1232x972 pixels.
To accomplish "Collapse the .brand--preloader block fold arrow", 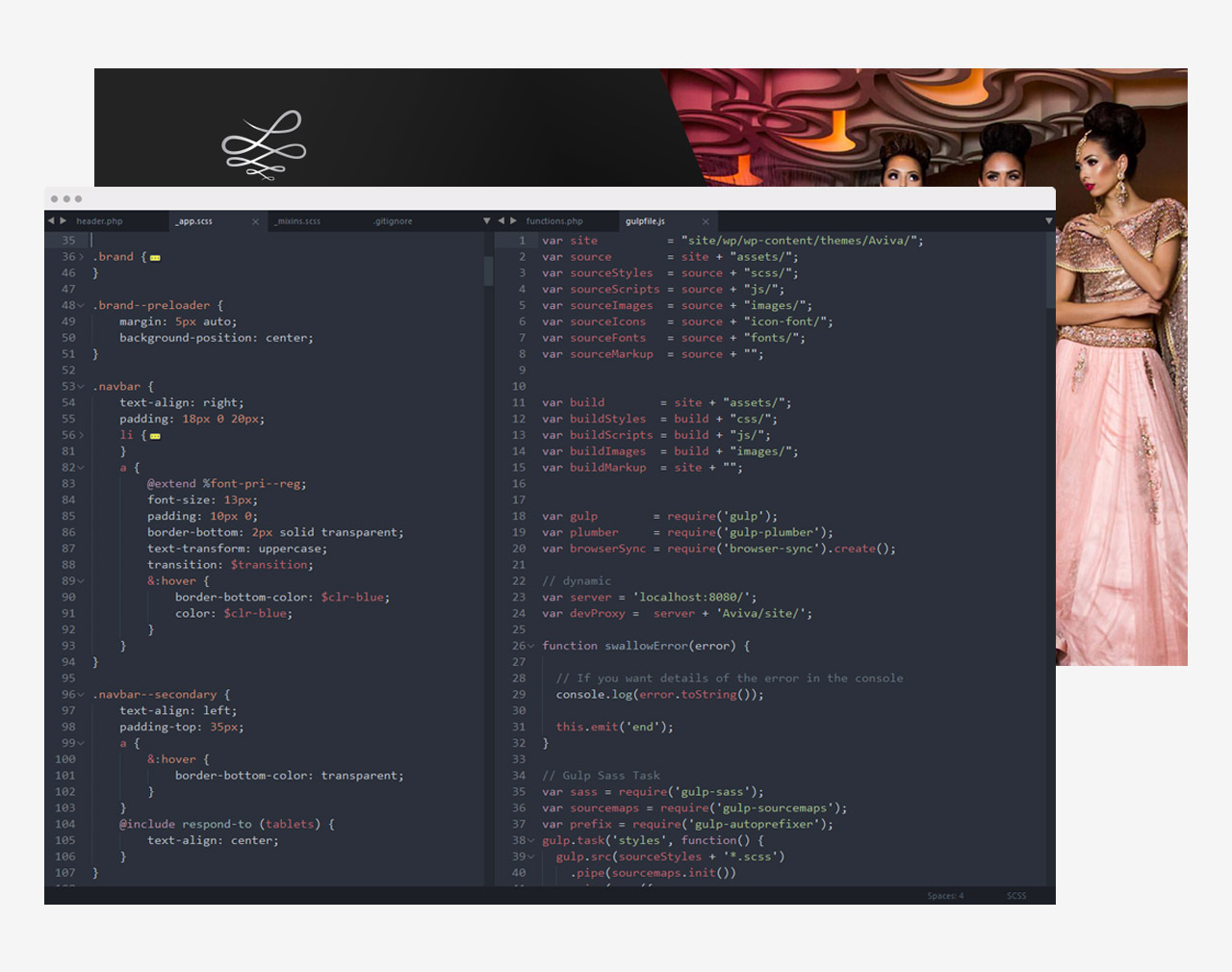I will [x=82, y=306].
